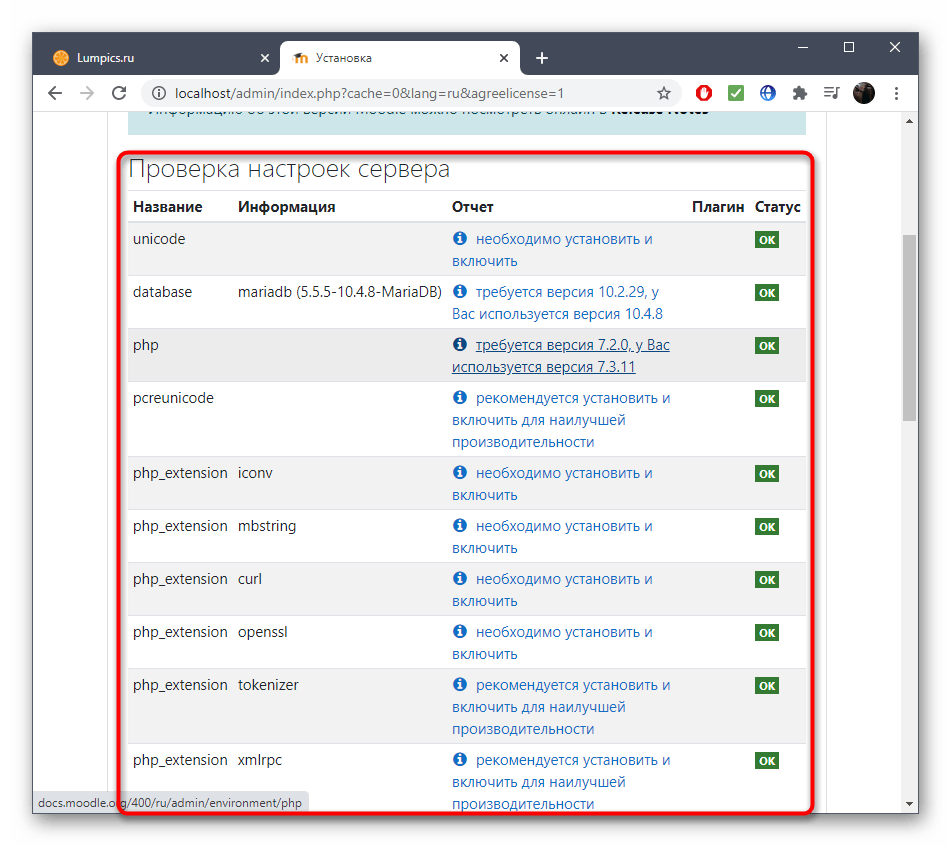
Task: Click mariadb (5.5.5-10.4.8-MariaDB) cell
Action: point(340,292)
